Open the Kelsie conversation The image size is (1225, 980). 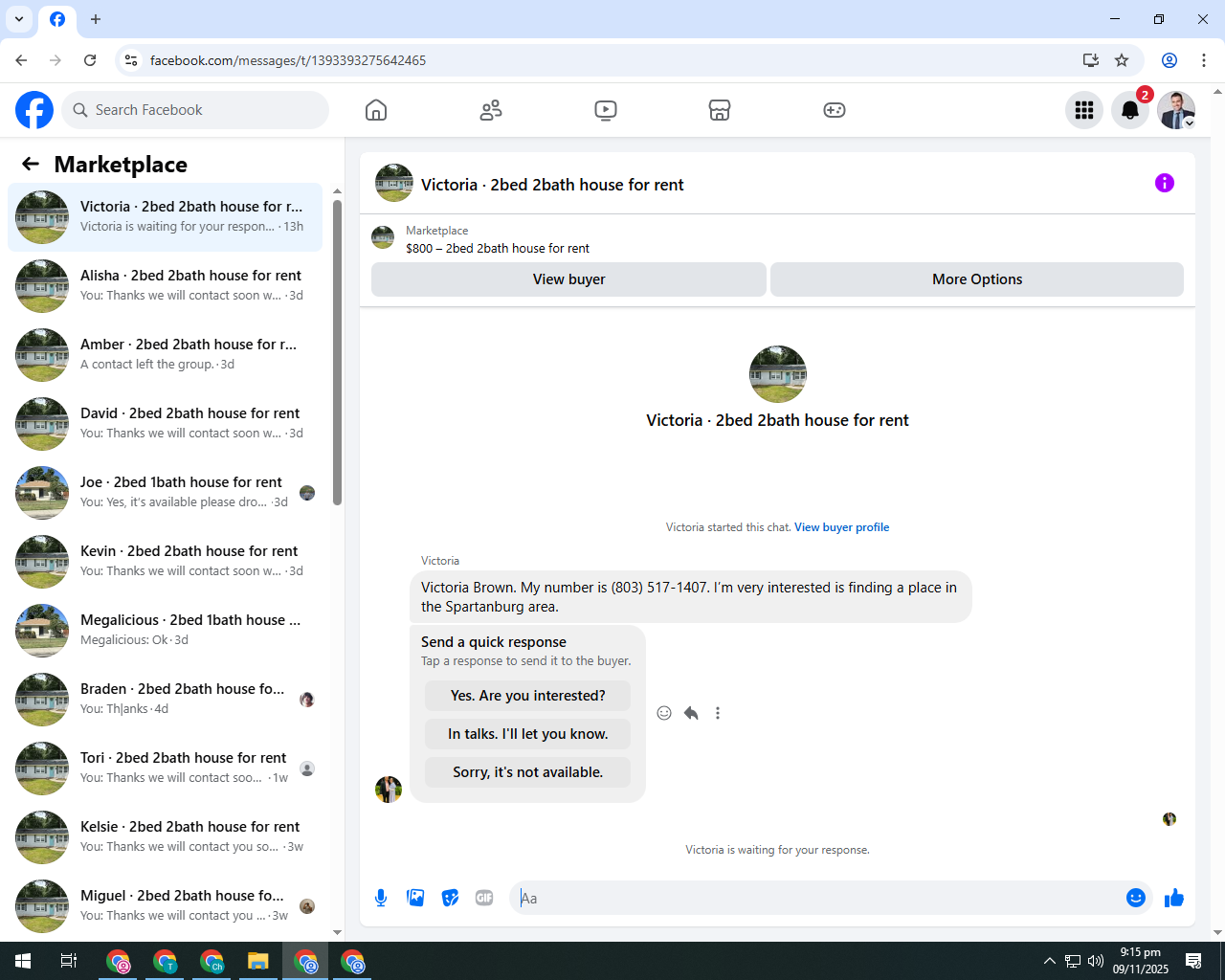tap(165, 837)
